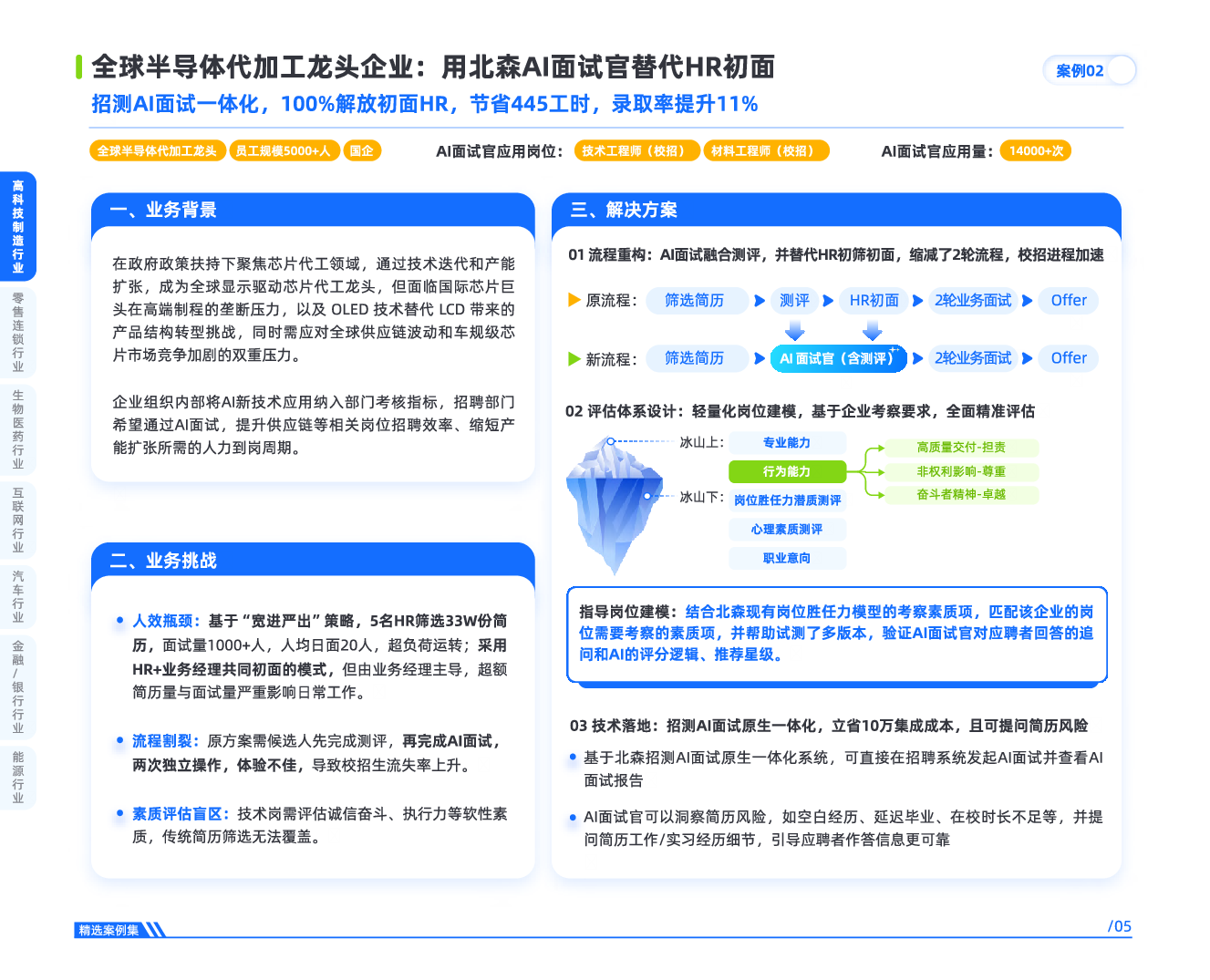This screenshot has width=1210, height=980.
Task: Click the 冰山下 label
Action: point(702,498)
